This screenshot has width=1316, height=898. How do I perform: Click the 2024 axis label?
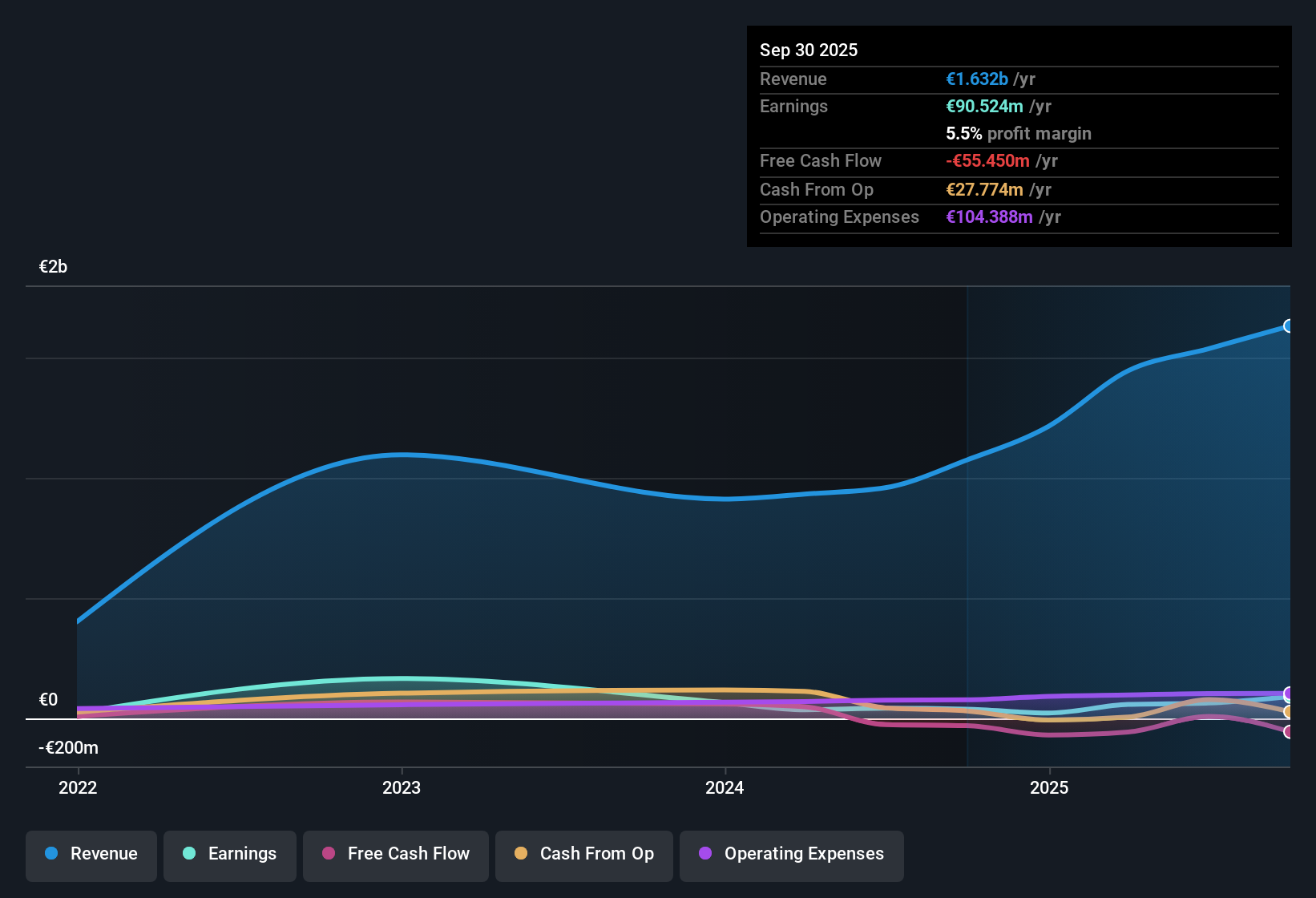coord(724,788)
